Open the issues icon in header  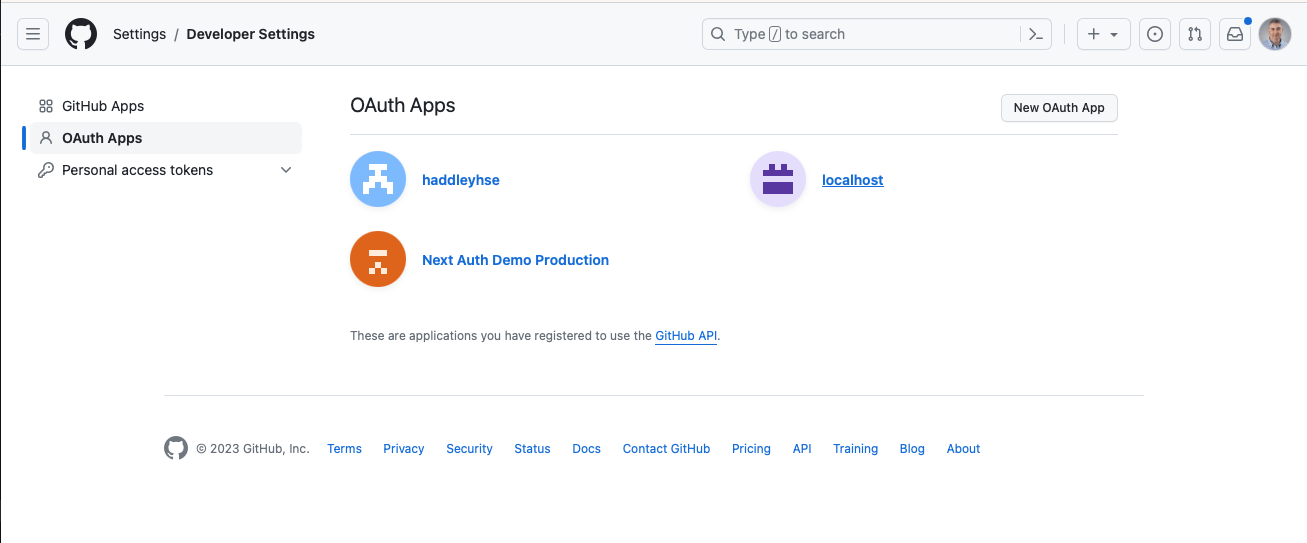coord(1155,34)
